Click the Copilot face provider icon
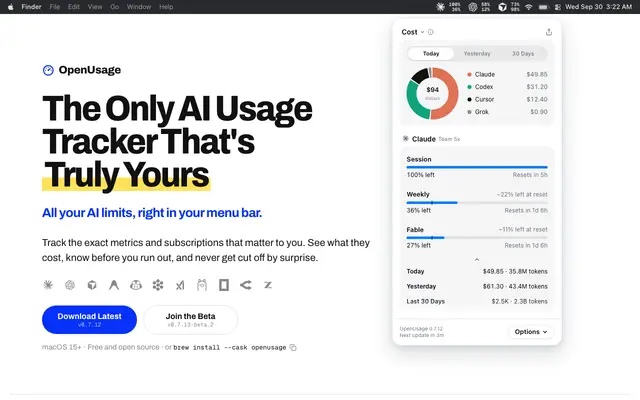640x400 pixels. [x=136, y=285]
